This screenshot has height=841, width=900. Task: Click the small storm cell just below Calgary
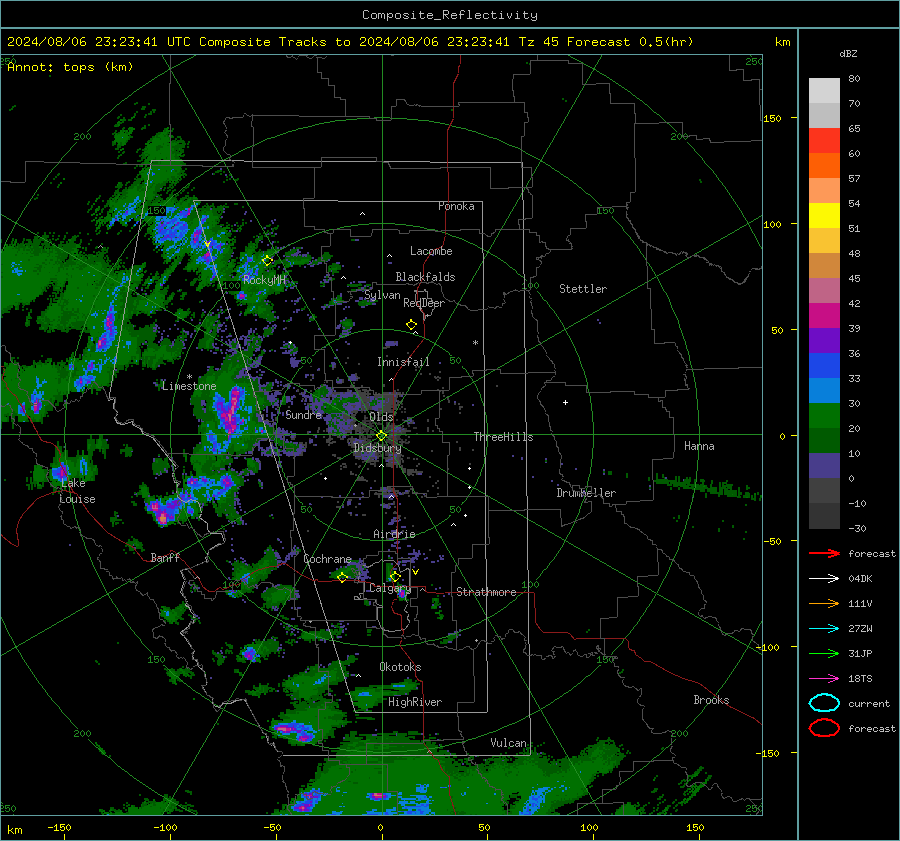(x=402, y=594)
